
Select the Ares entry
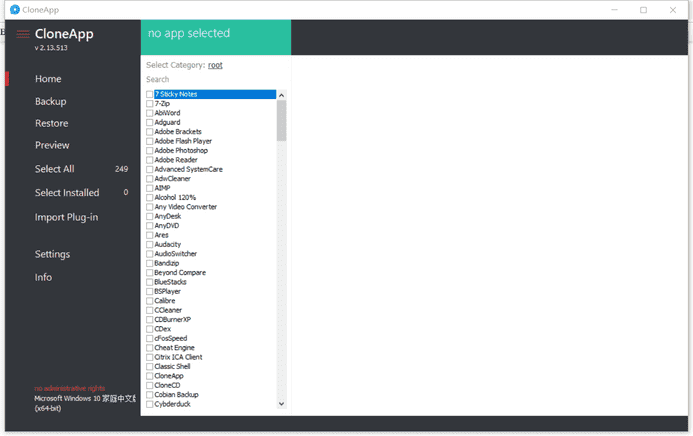161,235
